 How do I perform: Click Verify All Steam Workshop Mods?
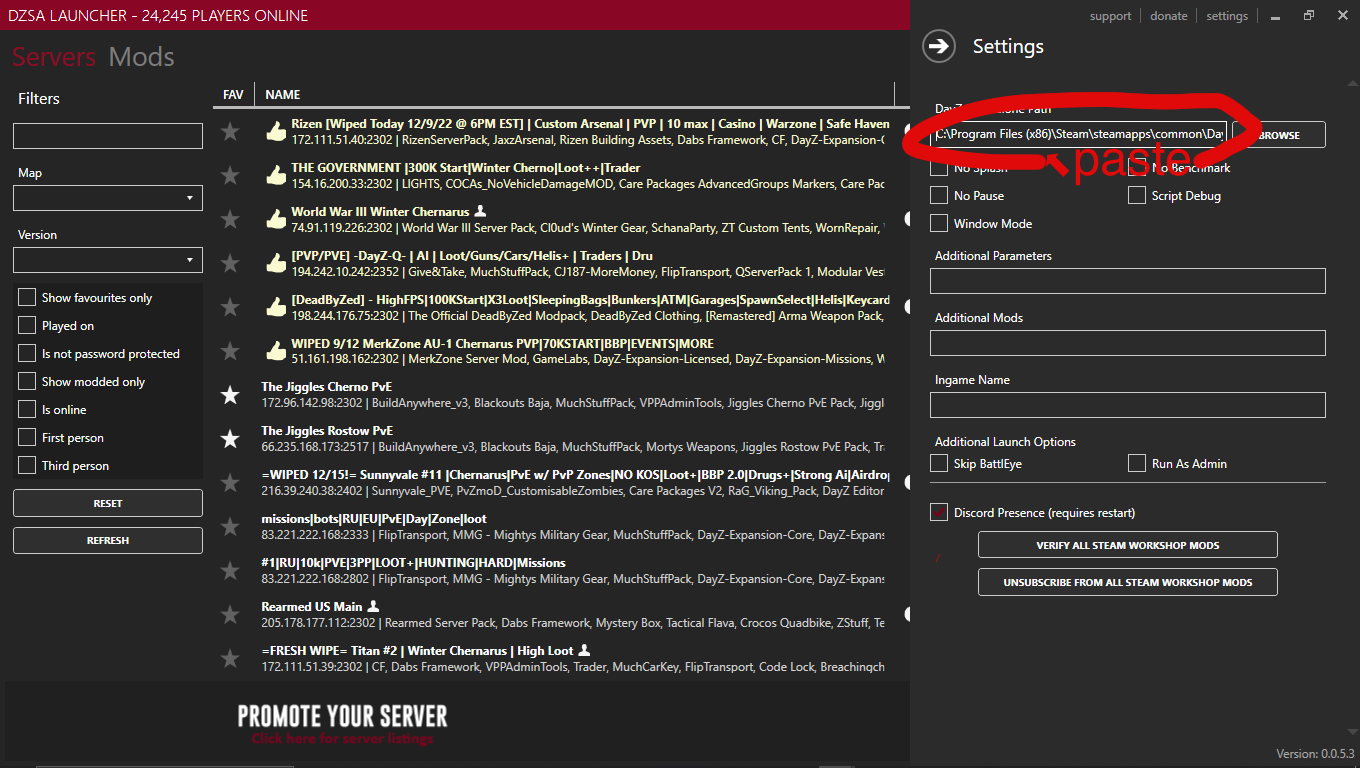coord(1128,545)
